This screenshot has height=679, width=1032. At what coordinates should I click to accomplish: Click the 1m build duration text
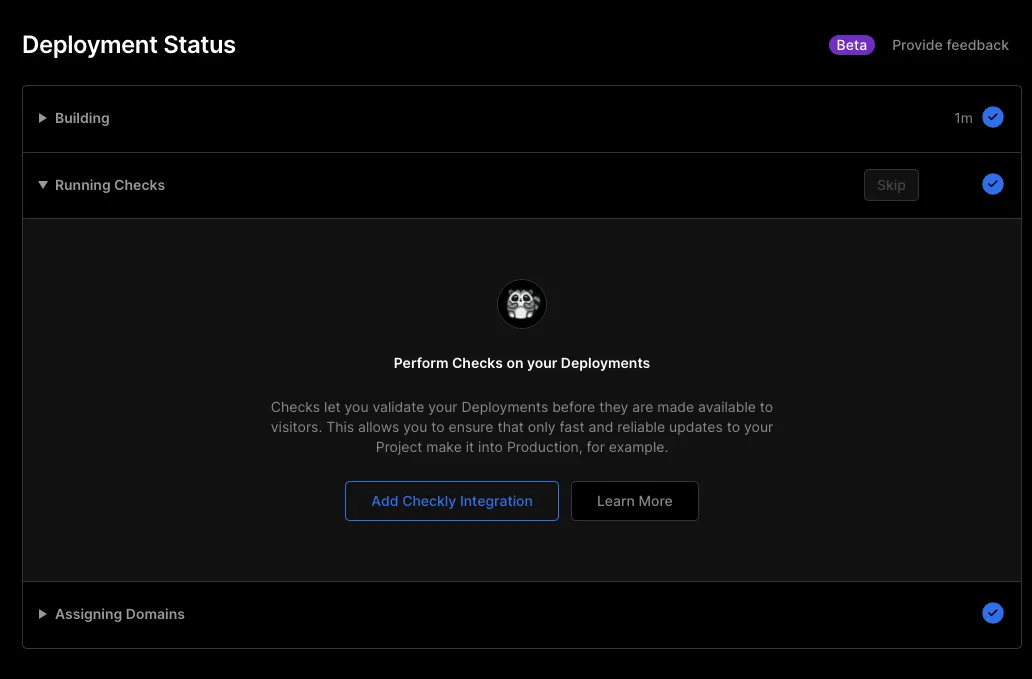click(x=963, y=118)
